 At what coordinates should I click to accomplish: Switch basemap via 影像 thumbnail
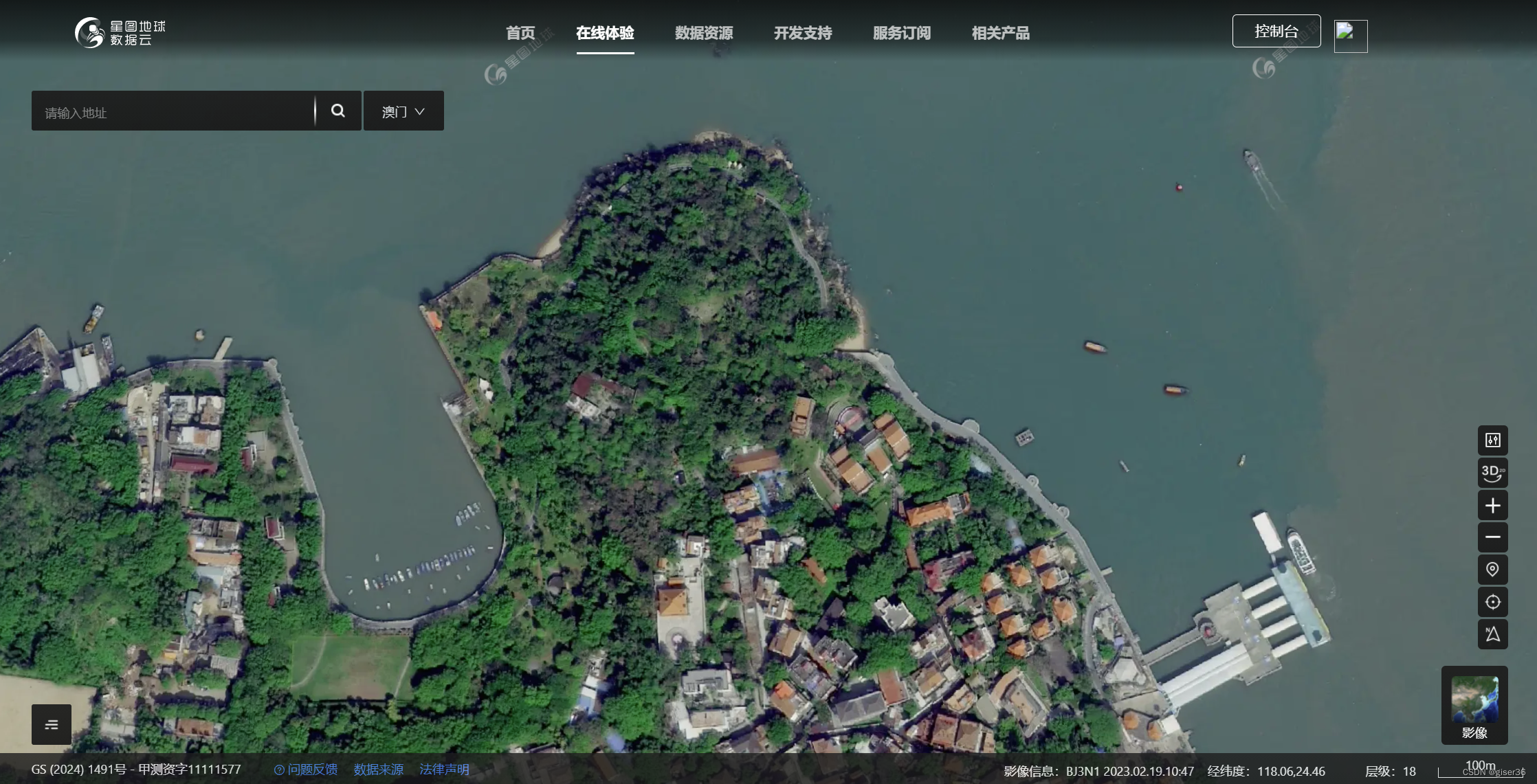1474,706
